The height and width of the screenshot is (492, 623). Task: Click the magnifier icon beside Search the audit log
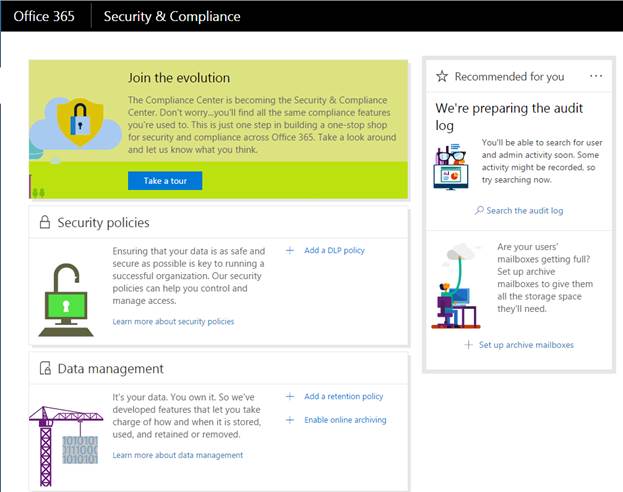point(479,211)
